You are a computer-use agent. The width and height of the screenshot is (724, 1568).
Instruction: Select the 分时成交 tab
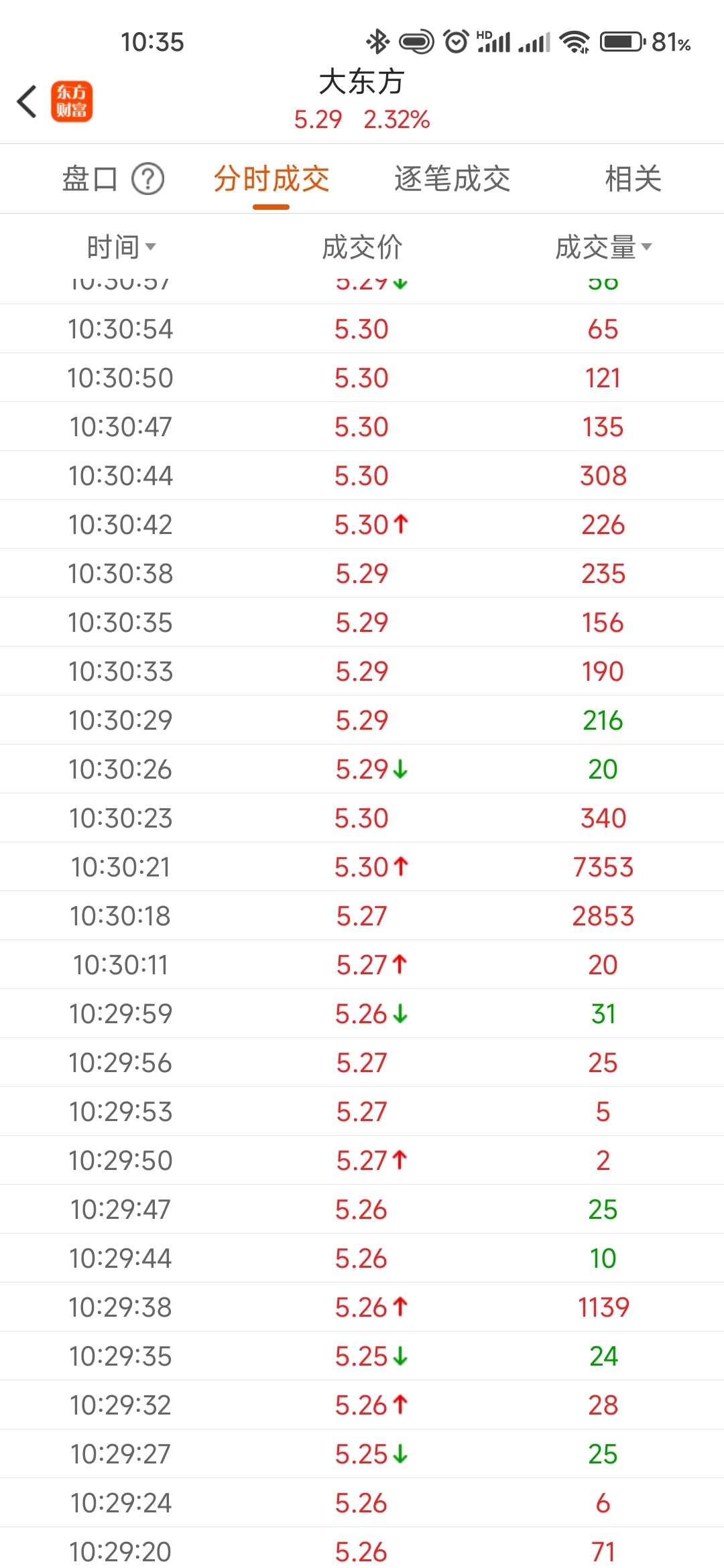point(271,179)
